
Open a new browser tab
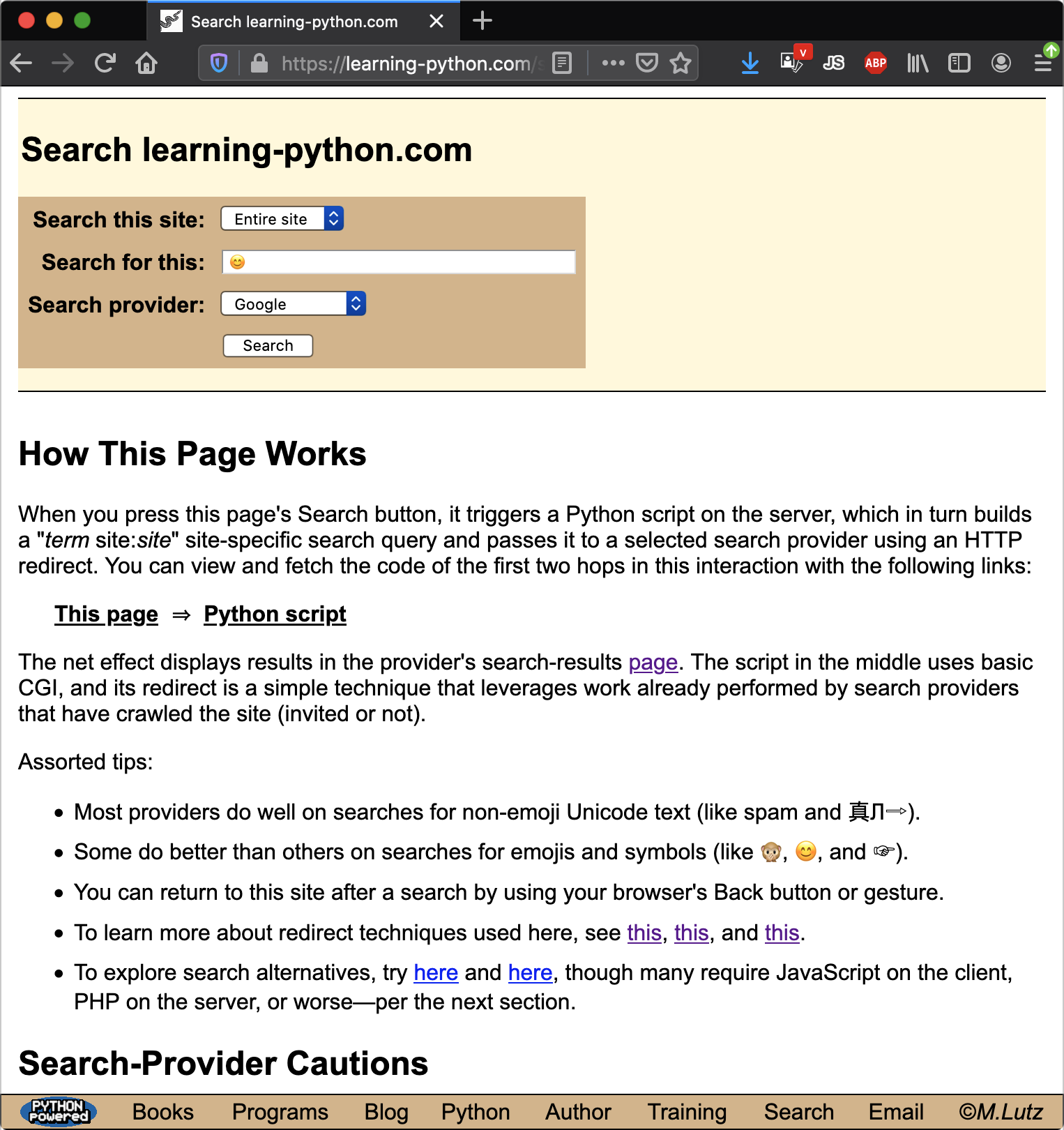pos(482,21)
